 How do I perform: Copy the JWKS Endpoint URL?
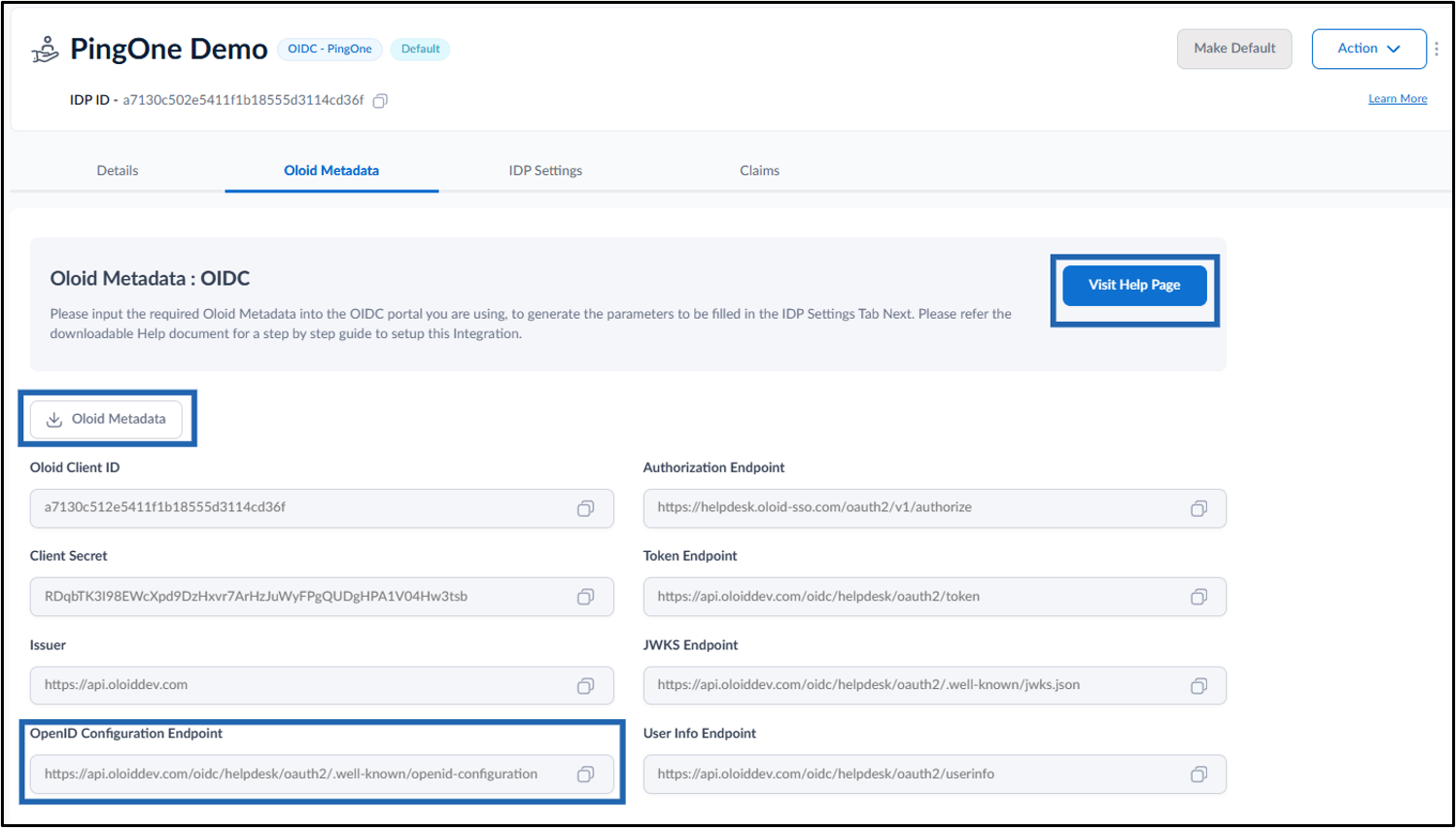(1199, 686)
